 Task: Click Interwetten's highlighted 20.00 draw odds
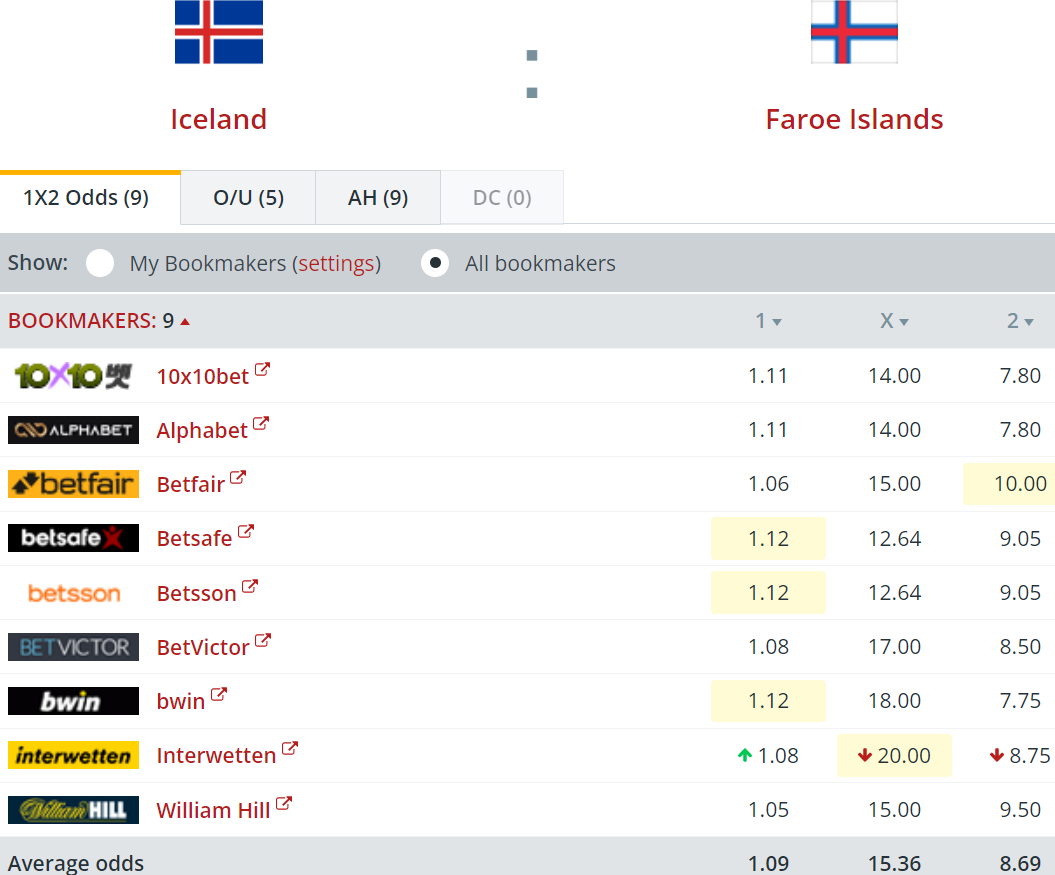pos(894,755)
